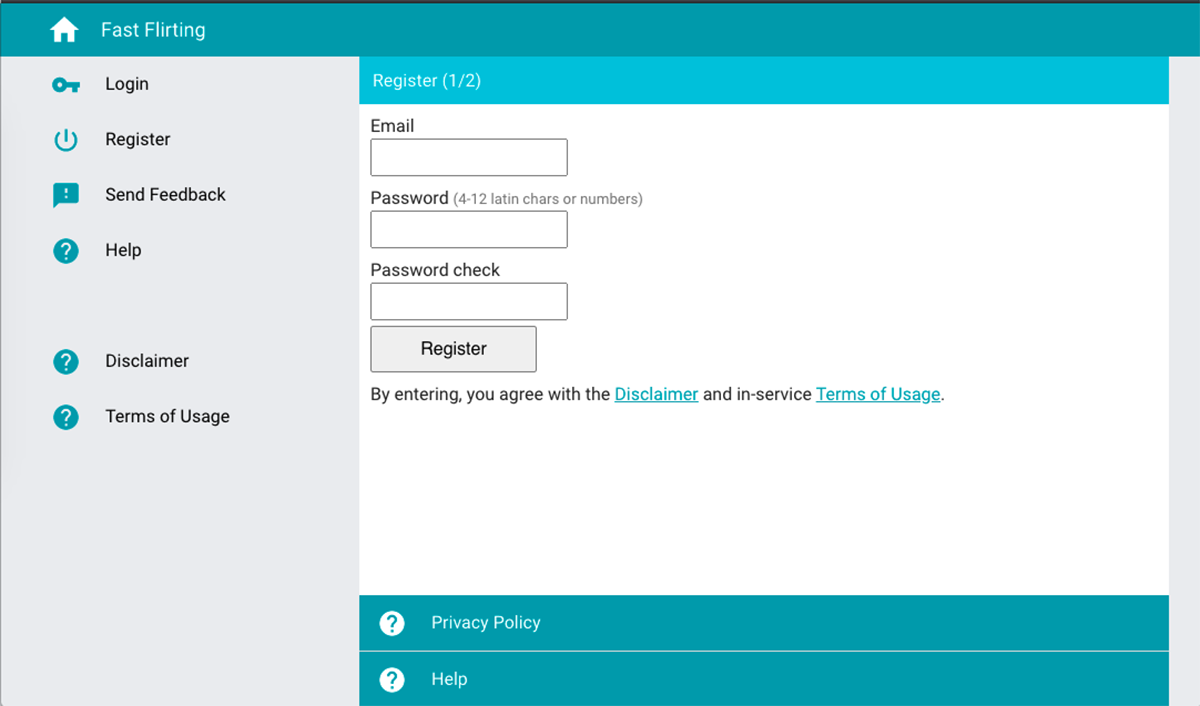The width and height of the screenshot is (1200, 706).
Task: Click into the Password input field
Action: [469, 230]
